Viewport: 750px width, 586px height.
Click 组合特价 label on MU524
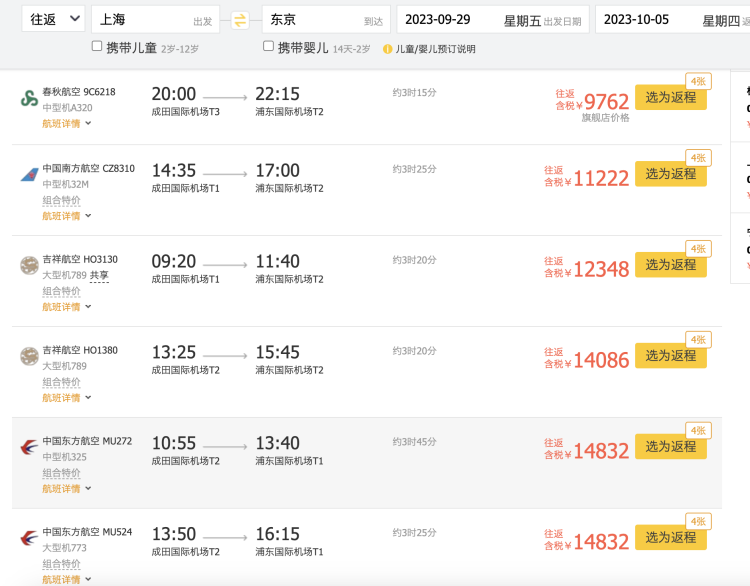click(x=61, y=564)
